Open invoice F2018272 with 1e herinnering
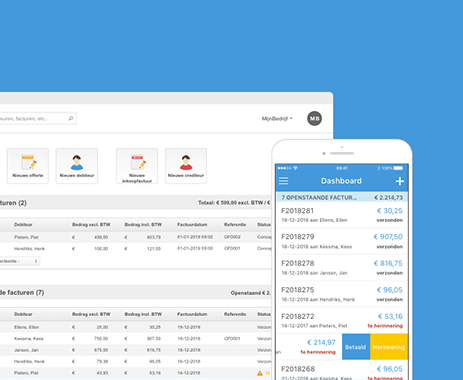The height and width of the screenshot is (380, 463). (x=342, y=321)
